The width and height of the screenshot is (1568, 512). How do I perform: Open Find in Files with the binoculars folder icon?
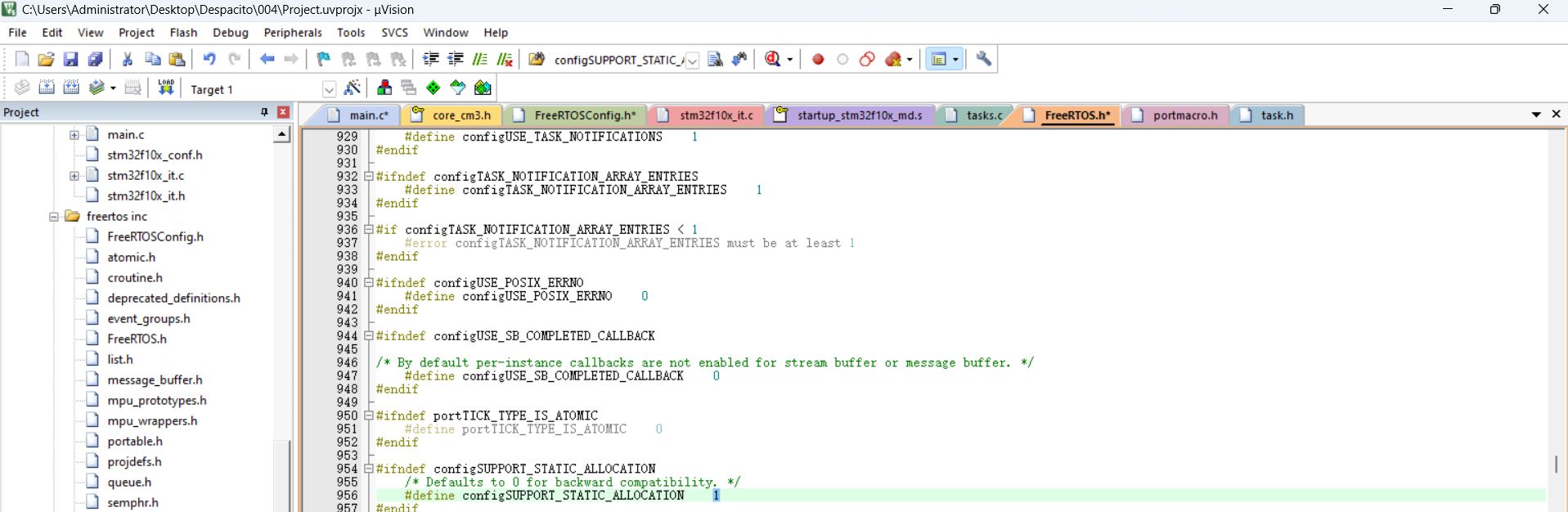pos(537,59)
